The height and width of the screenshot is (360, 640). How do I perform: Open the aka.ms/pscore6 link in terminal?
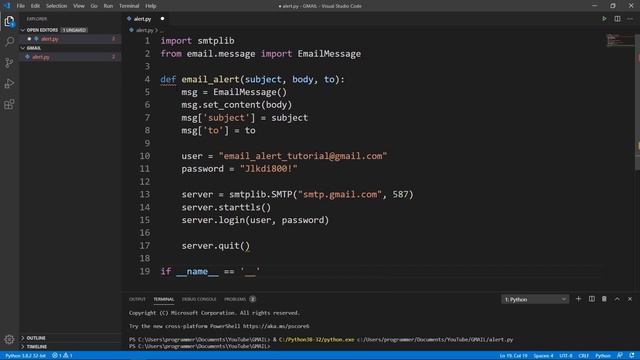coord(276,326)
